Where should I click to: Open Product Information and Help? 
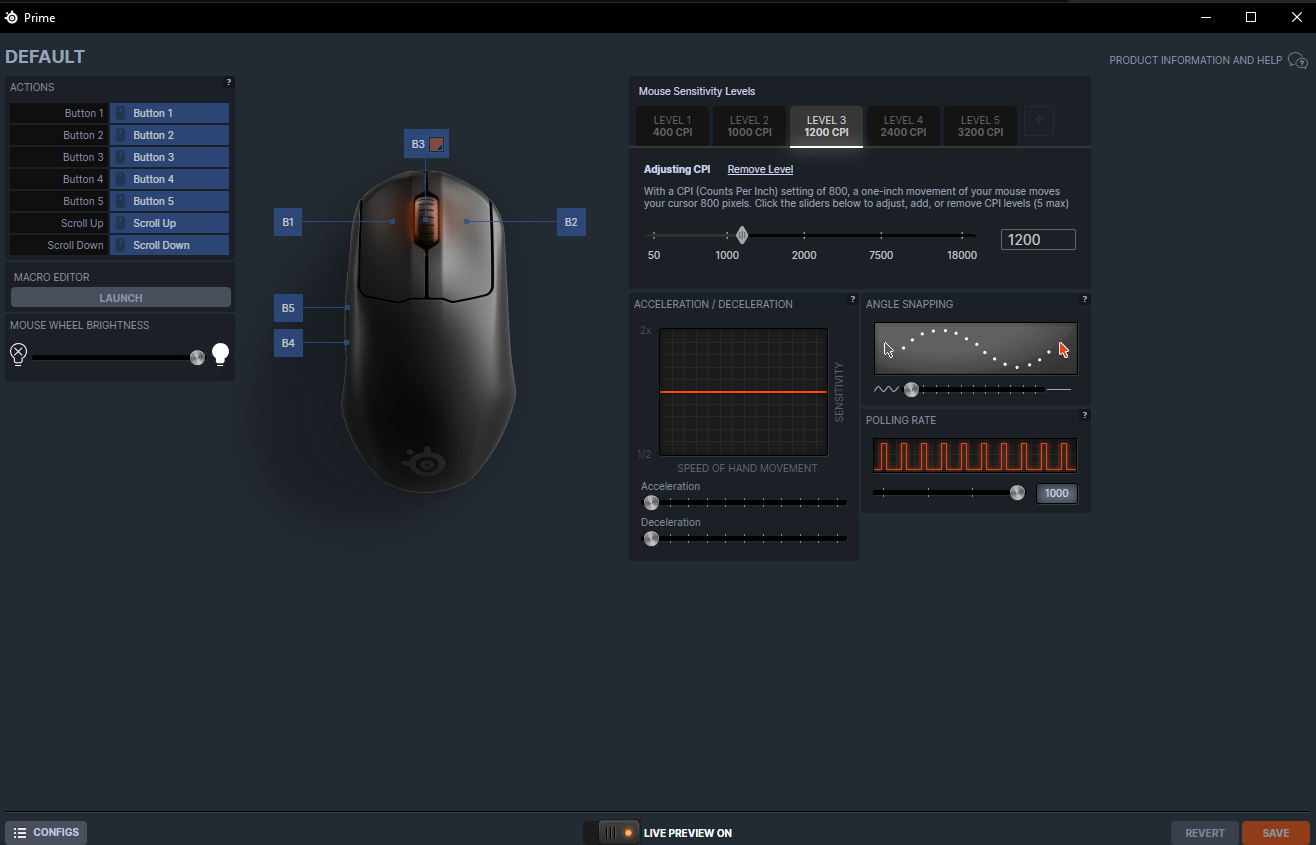[1208, 61]
